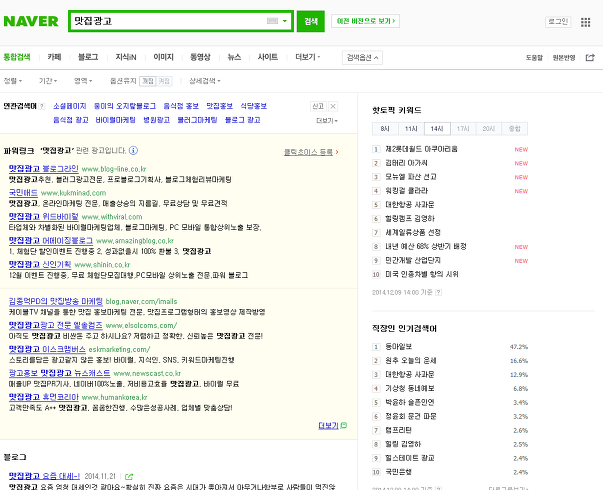This screenshot has width=603, height=490.
Task: Open the 상세검색 dropdown
Action: pos(205,81)
